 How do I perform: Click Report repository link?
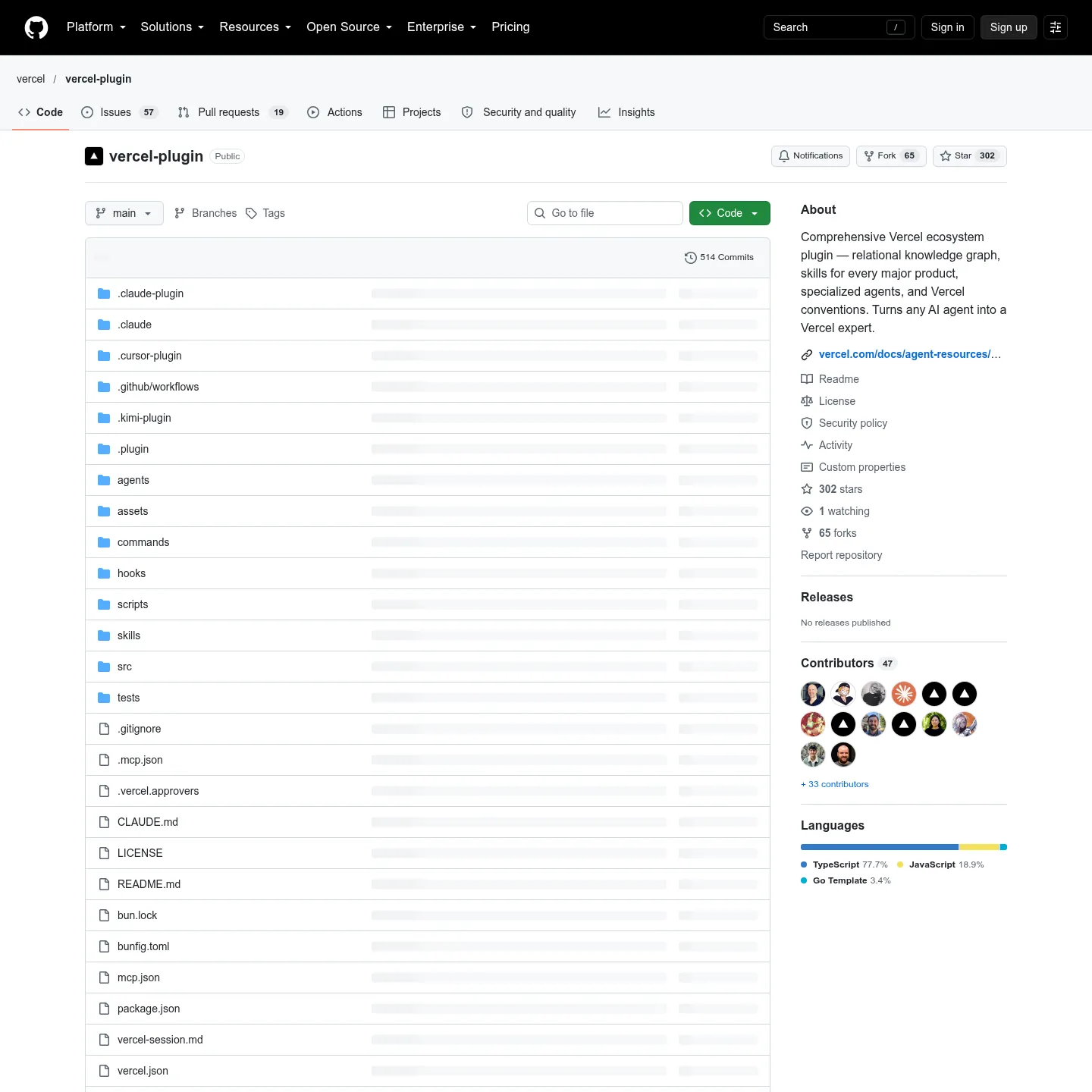point(842,555)
